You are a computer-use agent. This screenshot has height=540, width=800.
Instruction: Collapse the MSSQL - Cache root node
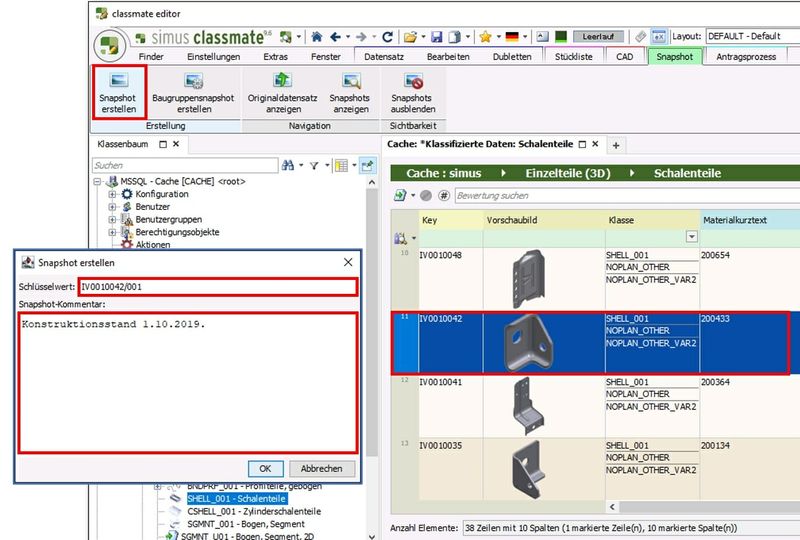[x=97, y=181]
